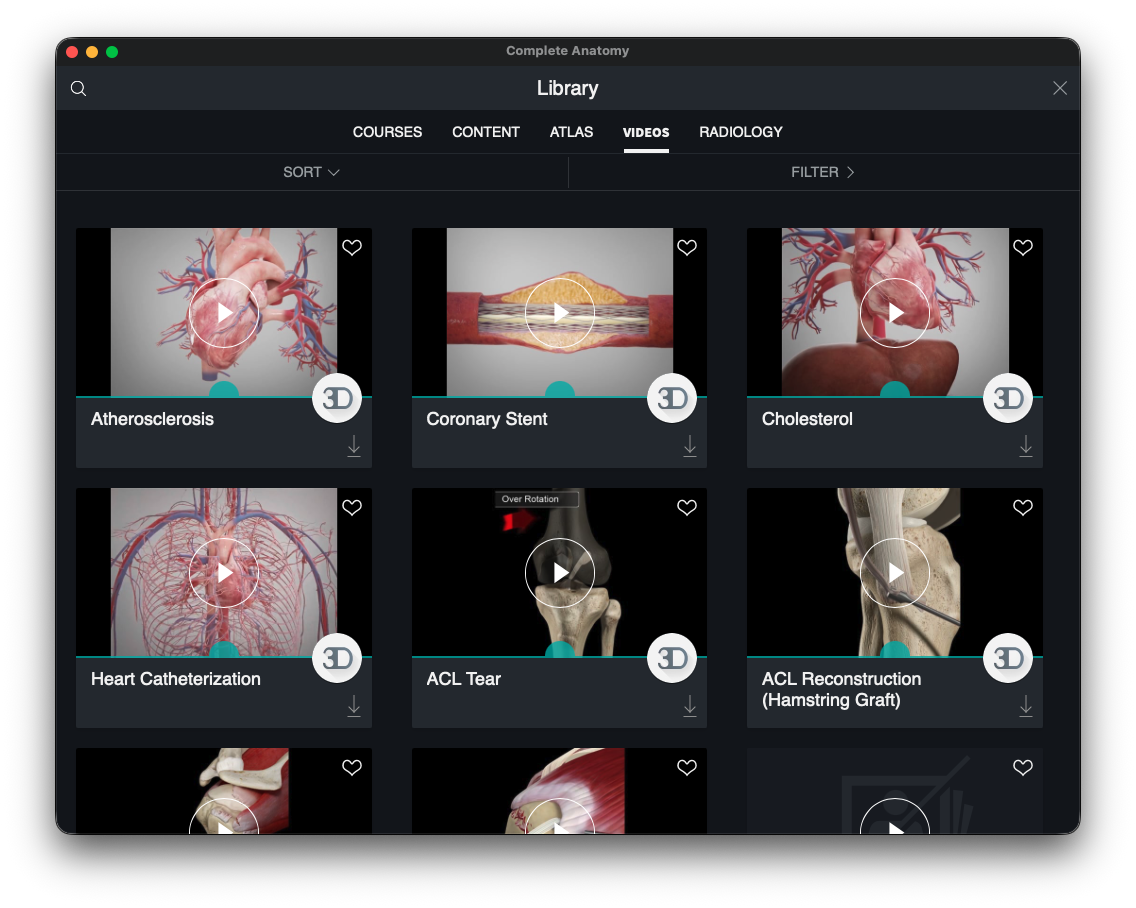The height and width of the screenshot is (908, 1136).
Task: Play the Heart Catheterization video
Action: click(x=224, y=573)
